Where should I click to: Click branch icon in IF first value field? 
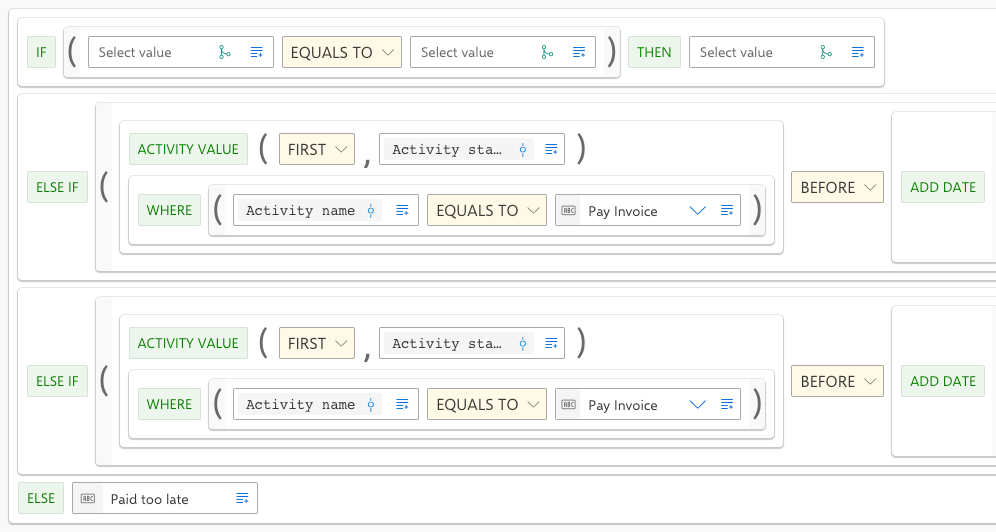(x=225, y=52)
